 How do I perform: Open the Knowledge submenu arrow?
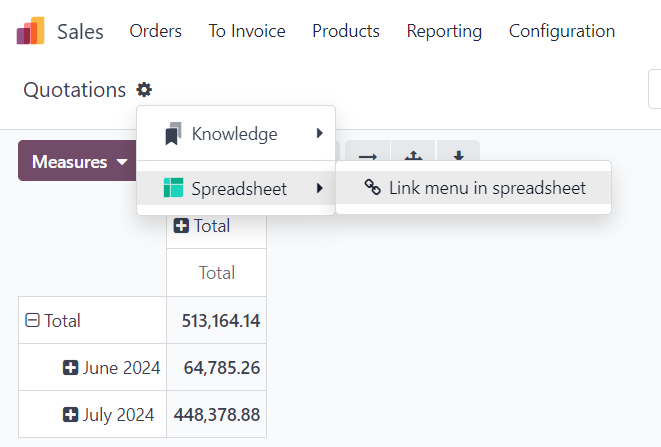(x=319, y=133)
